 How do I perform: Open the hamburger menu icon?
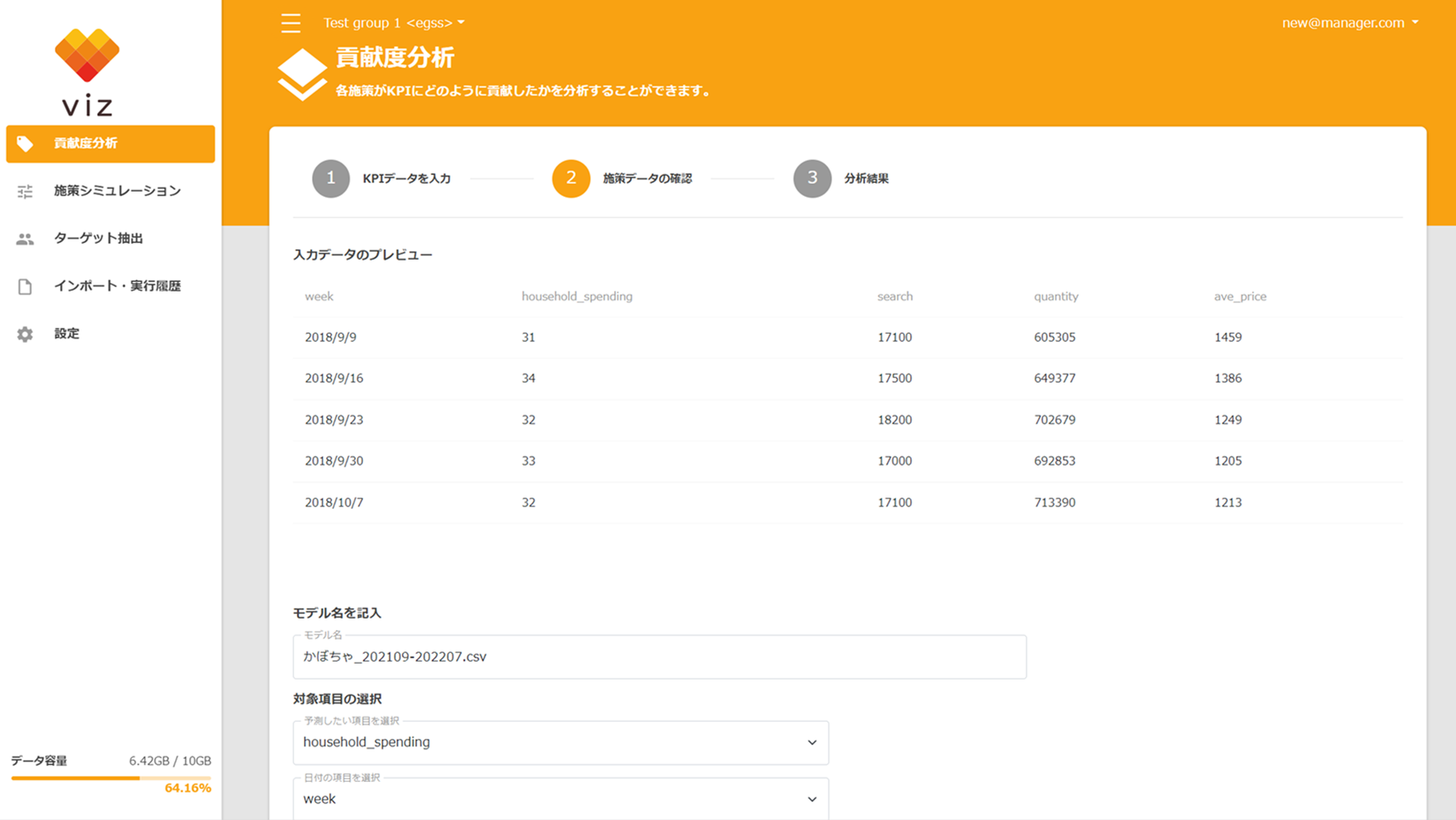[x=291, y=23]
